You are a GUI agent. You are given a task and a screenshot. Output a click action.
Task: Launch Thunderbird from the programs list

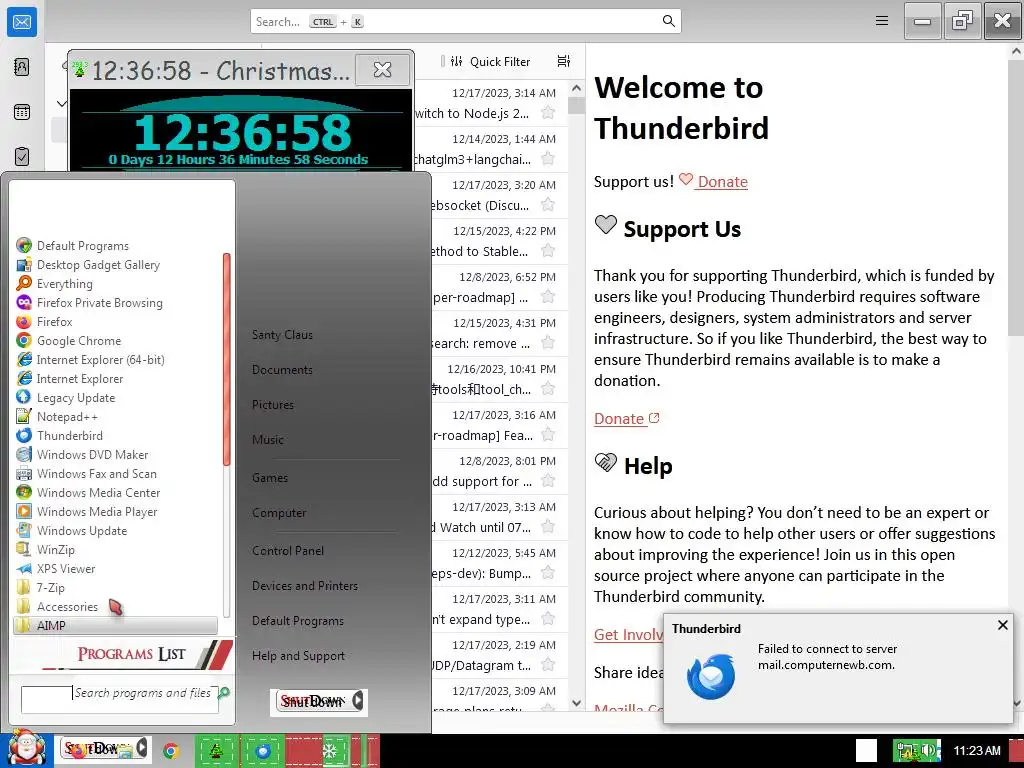pos(69,435)
